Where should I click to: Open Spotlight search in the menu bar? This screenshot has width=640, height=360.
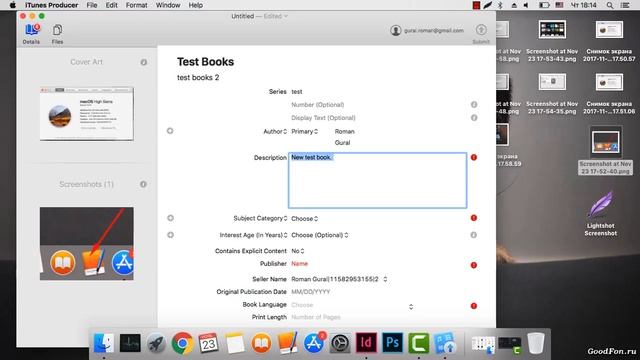click(610, 5)
